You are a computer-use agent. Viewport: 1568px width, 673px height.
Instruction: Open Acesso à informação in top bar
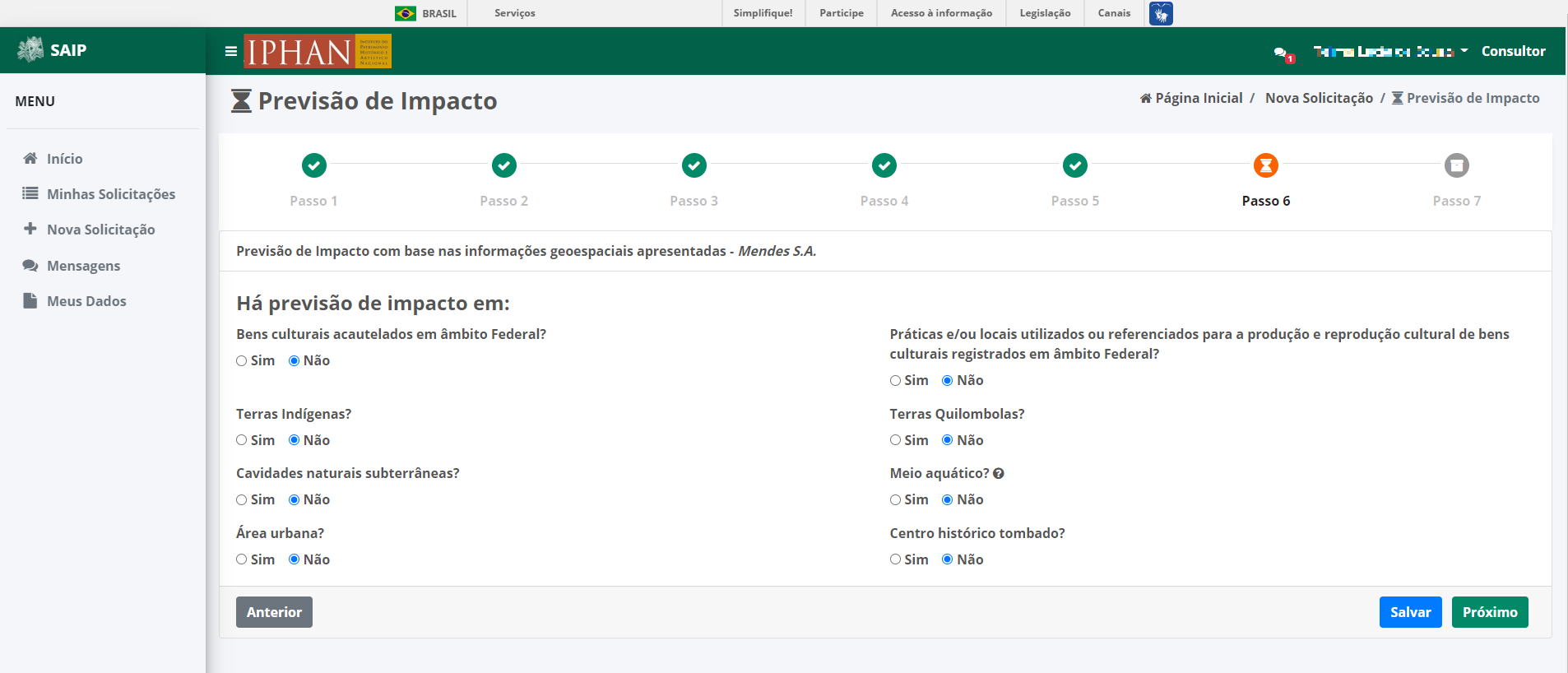pyautogui.click(x=942, y=13)
